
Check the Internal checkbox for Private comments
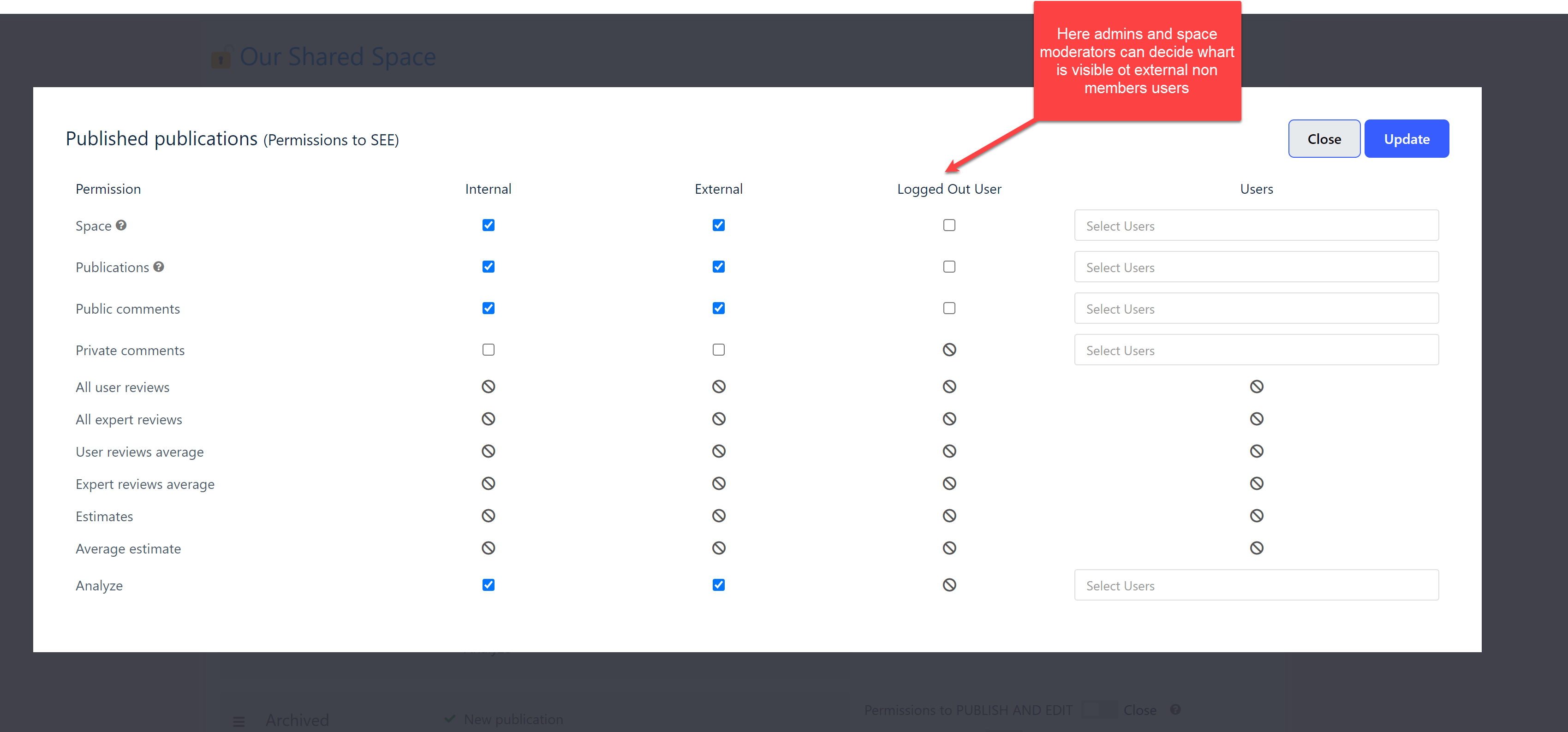coord(488,350)
